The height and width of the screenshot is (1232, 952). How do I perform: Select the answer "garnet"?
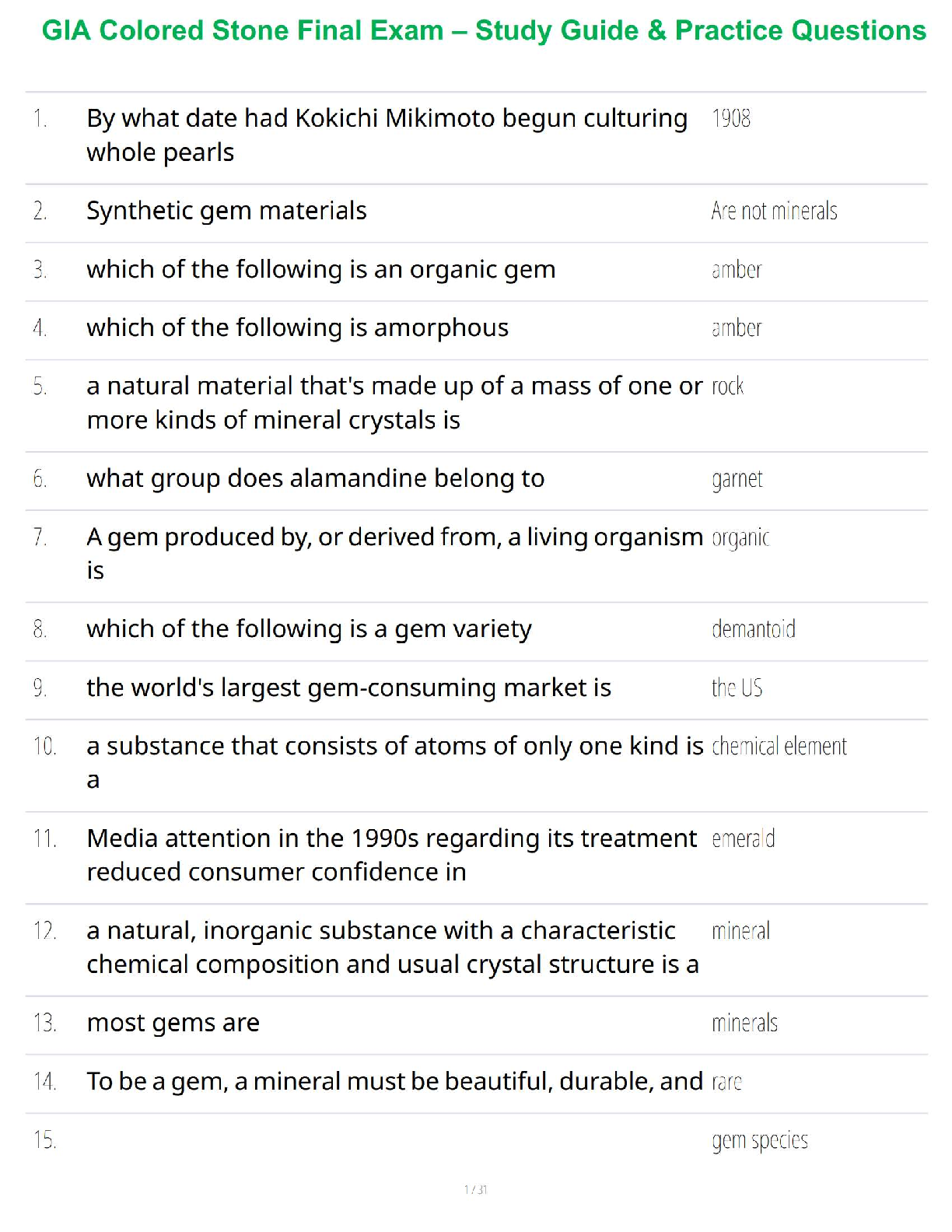(737, 478)
